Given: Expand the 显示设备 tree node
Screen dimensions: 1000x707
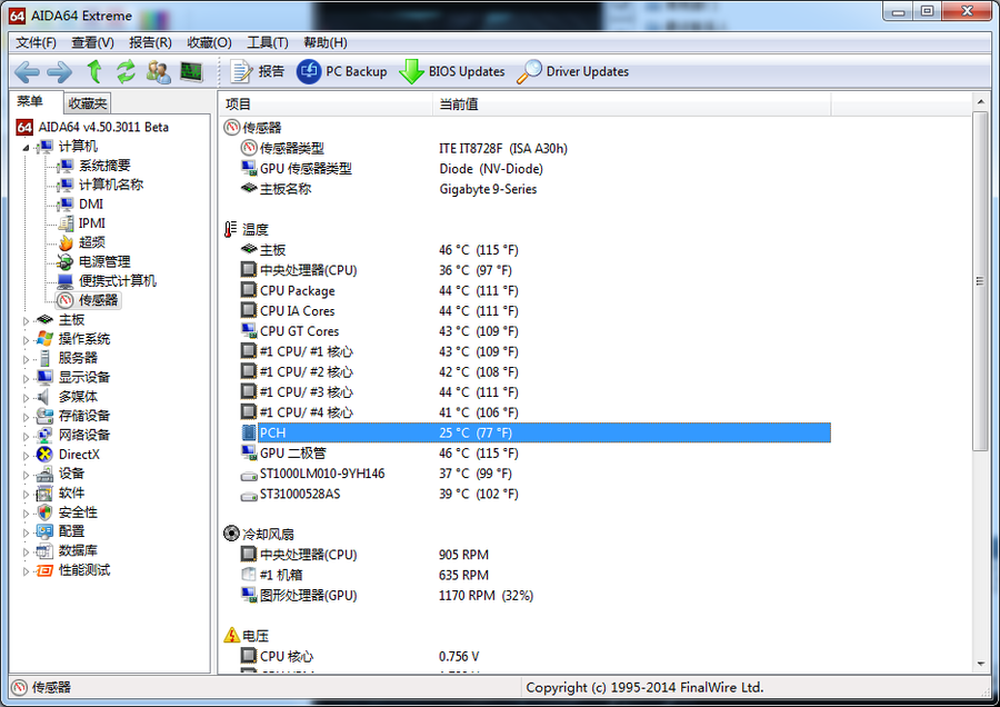Looking at the screenshot, I should click(26, 379).
